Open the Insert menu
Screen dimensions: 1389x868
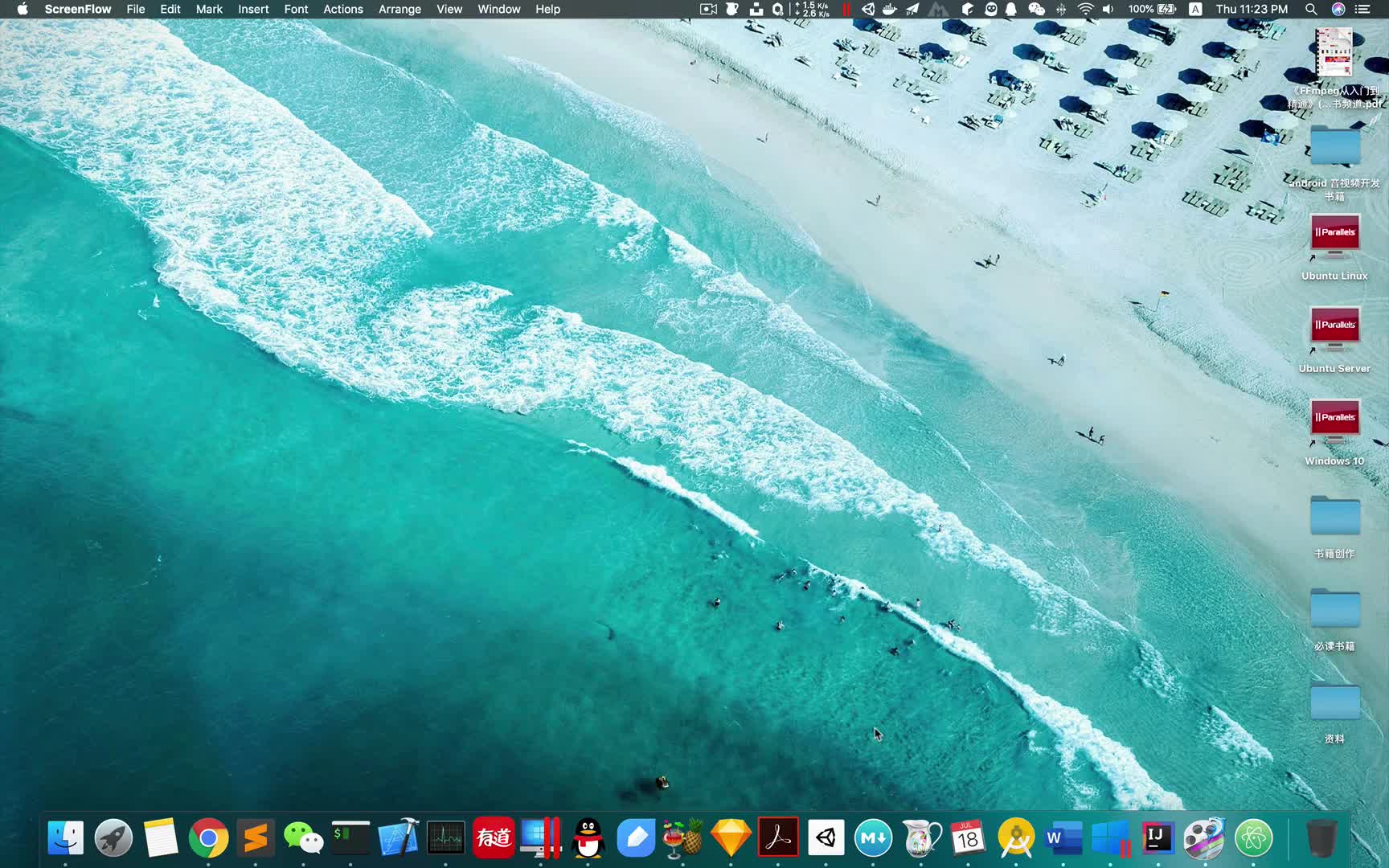coord(253,9)
